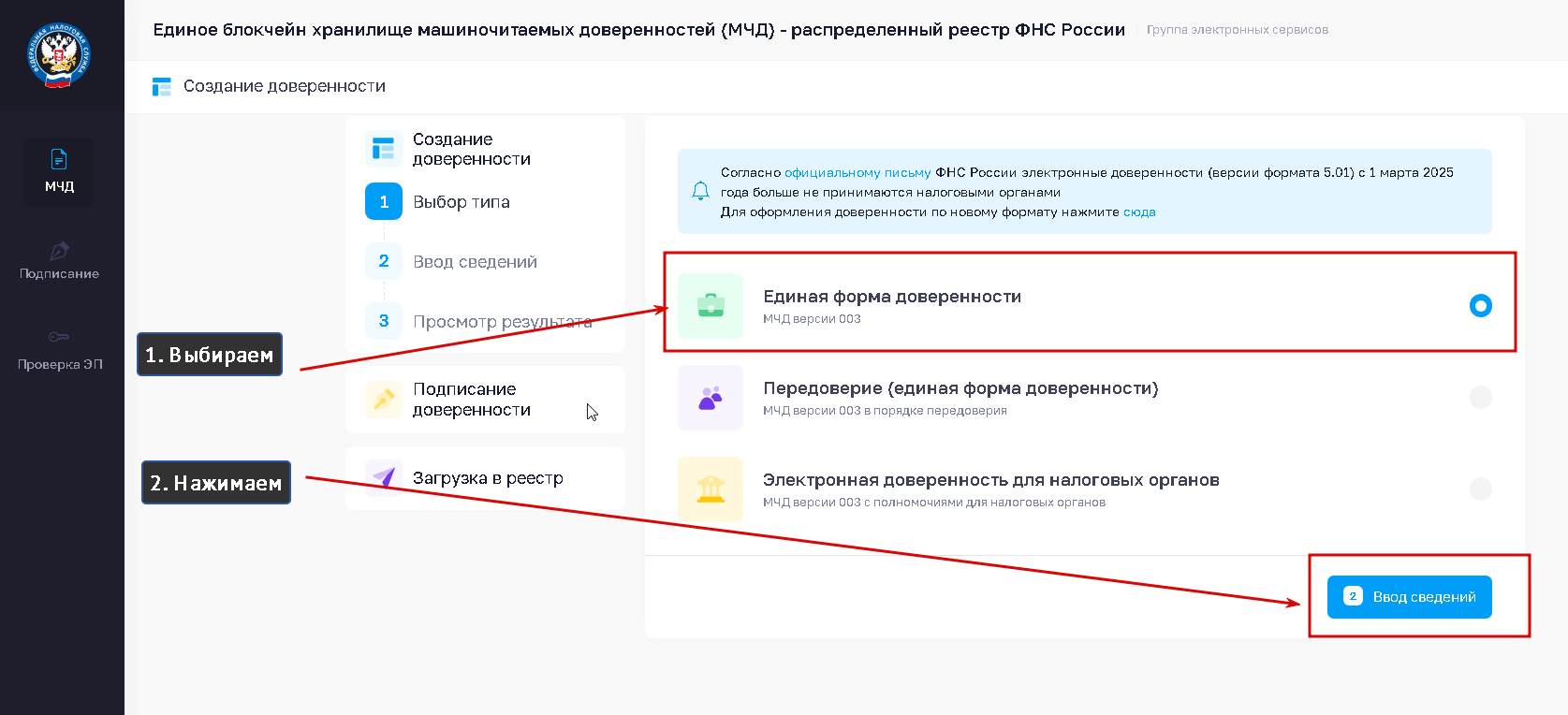This screenshot has width=1568, height=715.
Task: Click the notification bell icon in the notice
Action: [x=700, y=191]
